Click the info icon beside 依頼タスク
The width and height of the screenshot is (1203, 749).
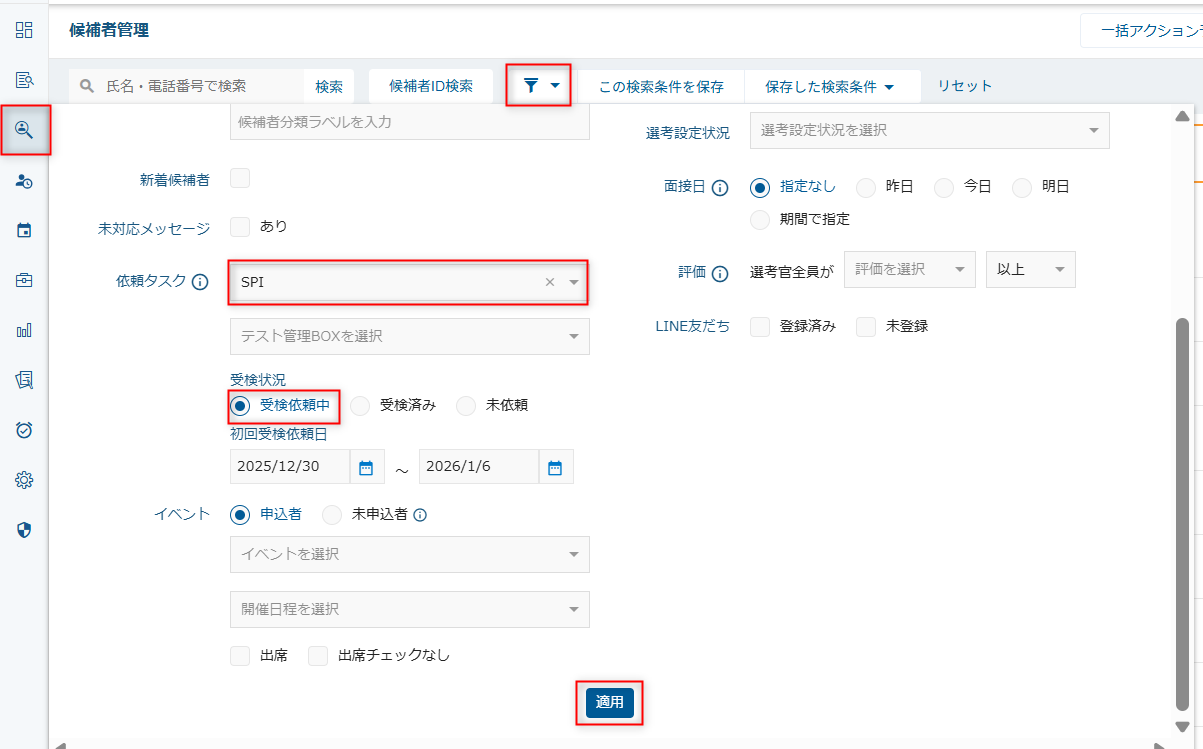200,282
